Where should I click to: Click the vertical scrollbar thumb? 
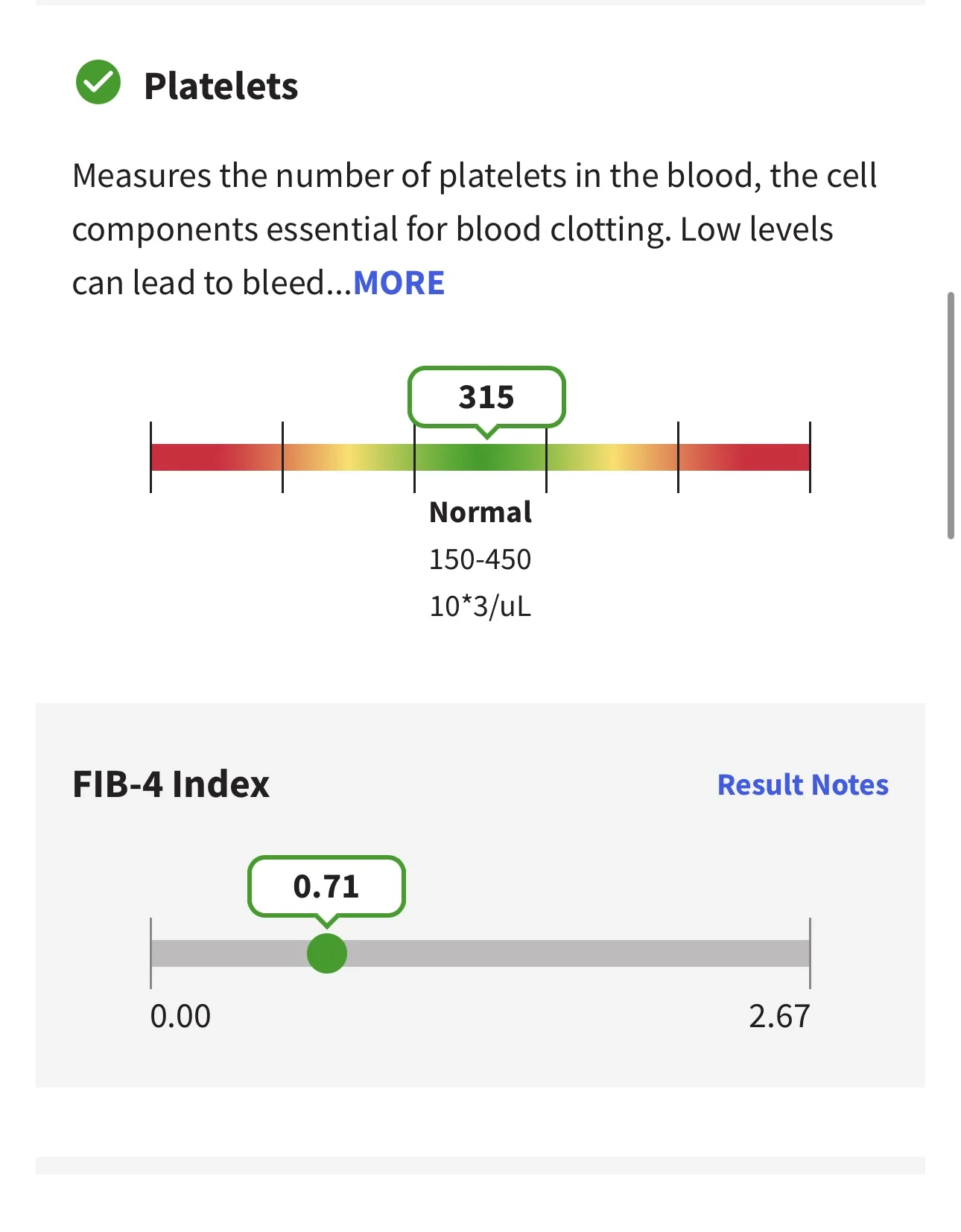951,416
